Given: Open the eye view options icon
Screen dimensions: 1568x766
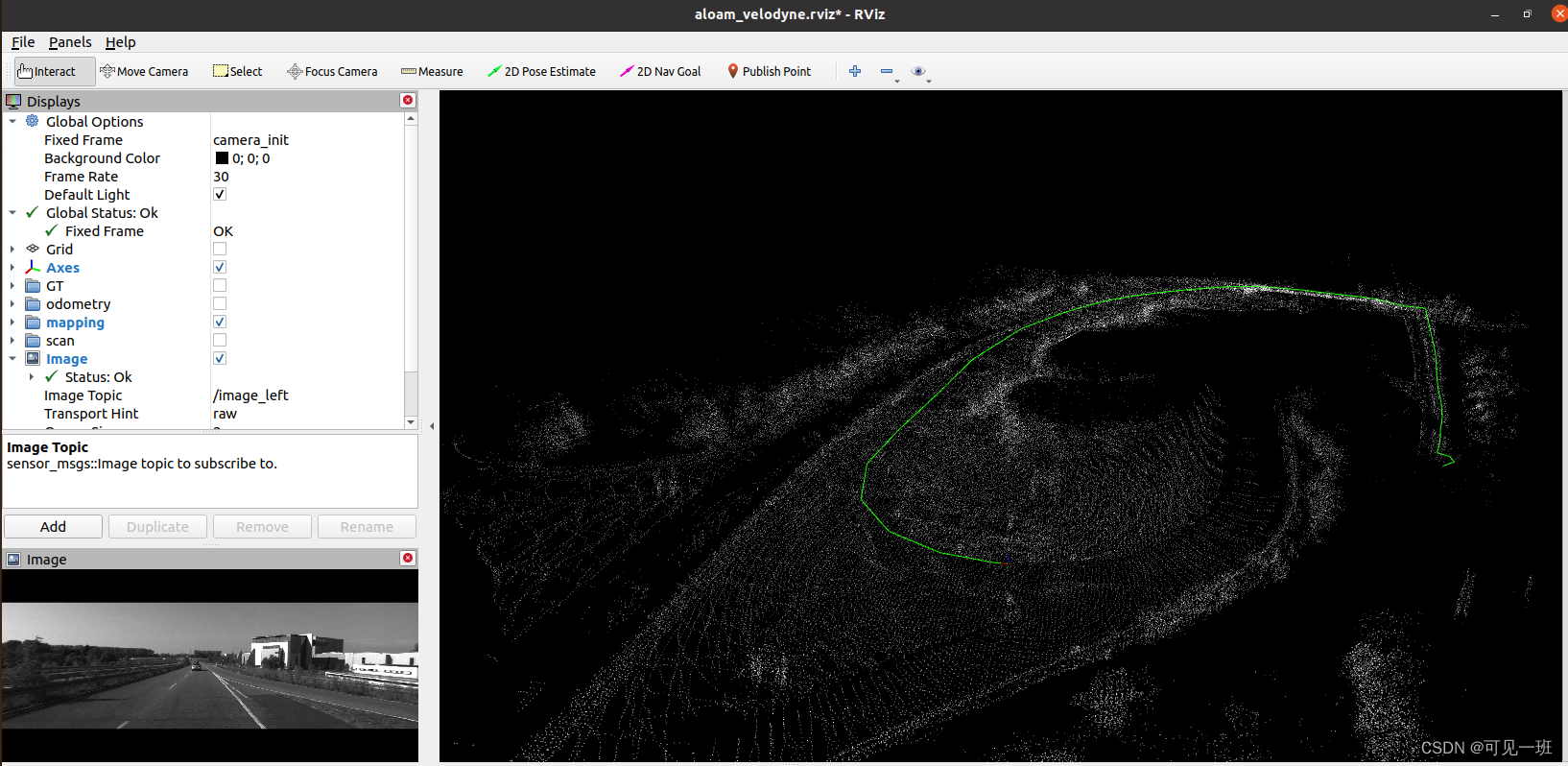Looking at the screenshot, I should click(918, 71).
